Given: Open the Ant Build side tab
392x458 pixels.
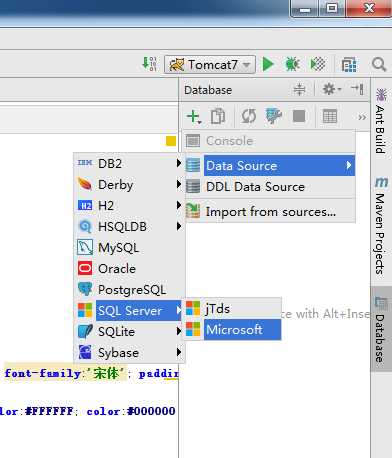Looking at the screenshot, I should point(381,121).
